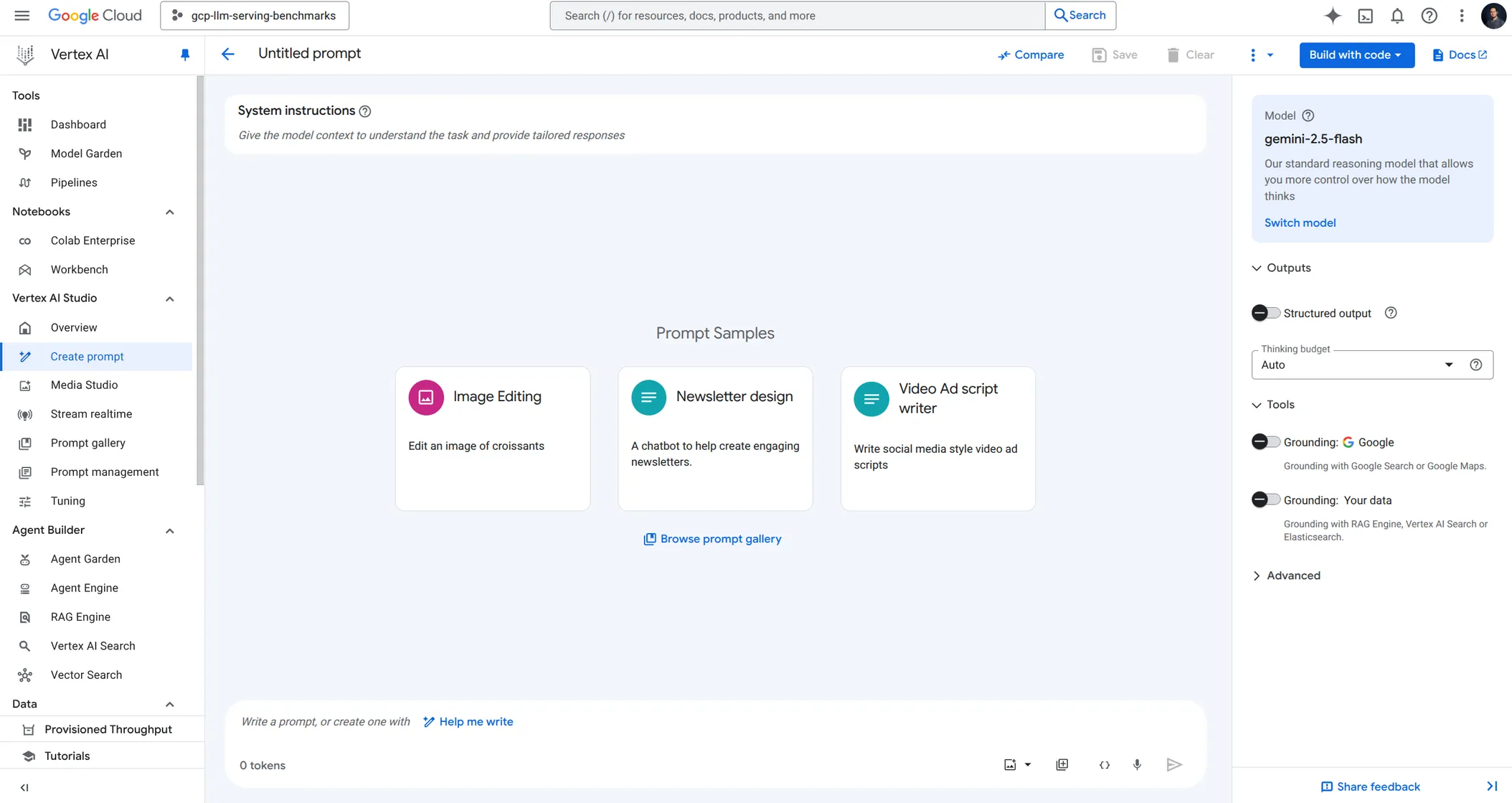Image resolution: width=1512 pixels, height=803 pixels.
Task: Open the Docs link
Action: (1460, 55)
